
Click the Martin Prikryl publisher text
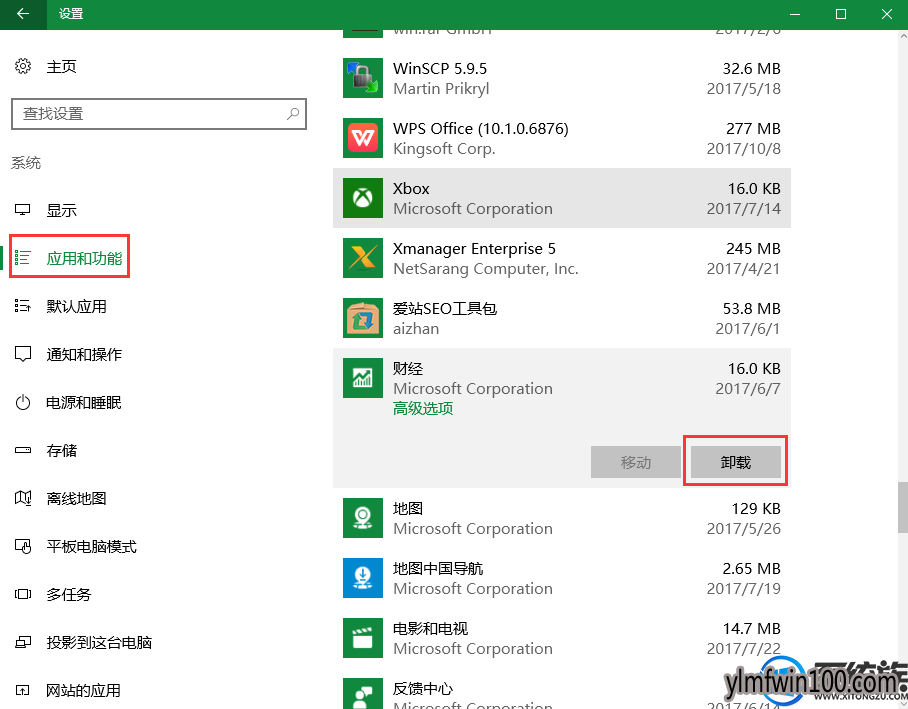point(441,89)
